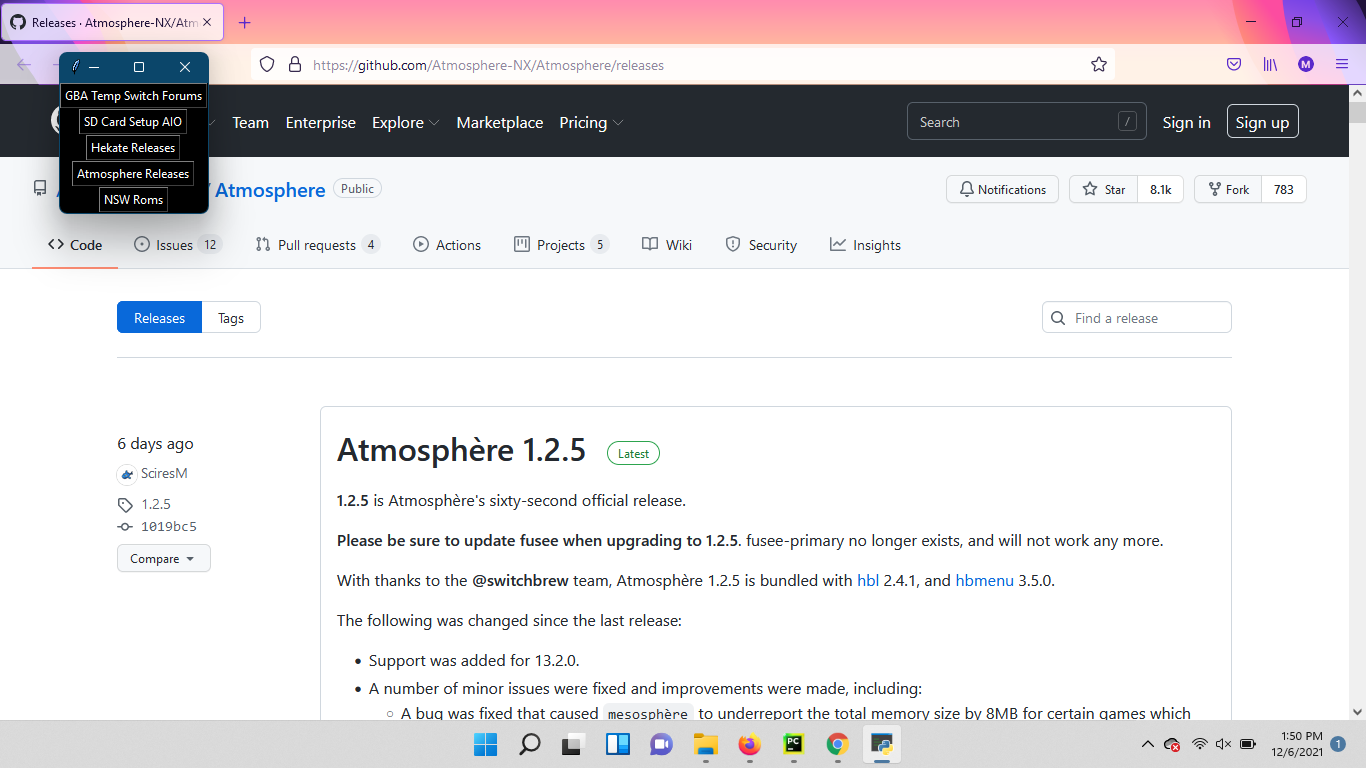Select the Releases view button

[x=160, y=318]
